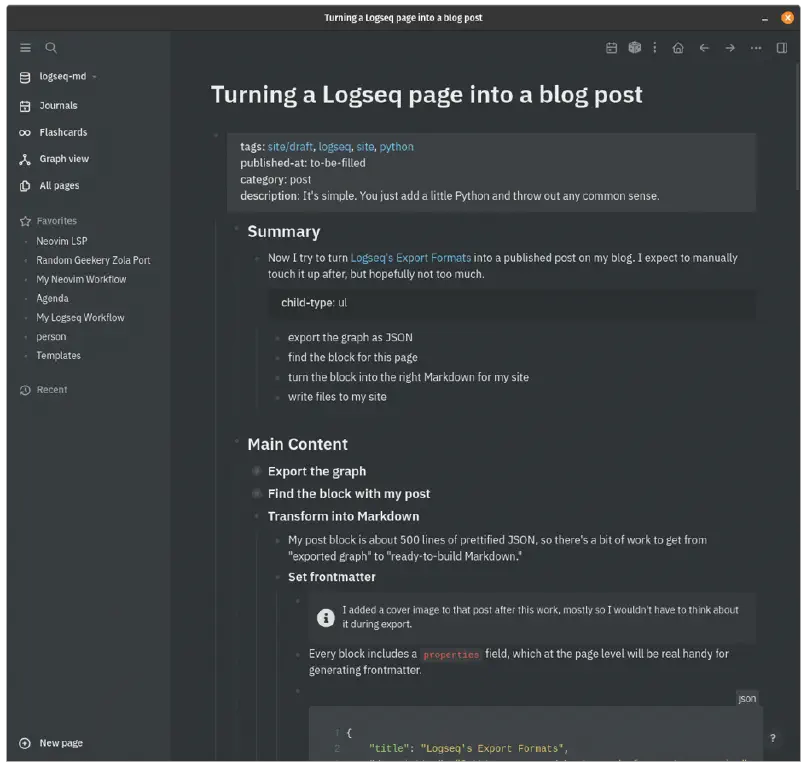Open the search magnifier icon
Viewport: 807px width, 768px height.
51,48
